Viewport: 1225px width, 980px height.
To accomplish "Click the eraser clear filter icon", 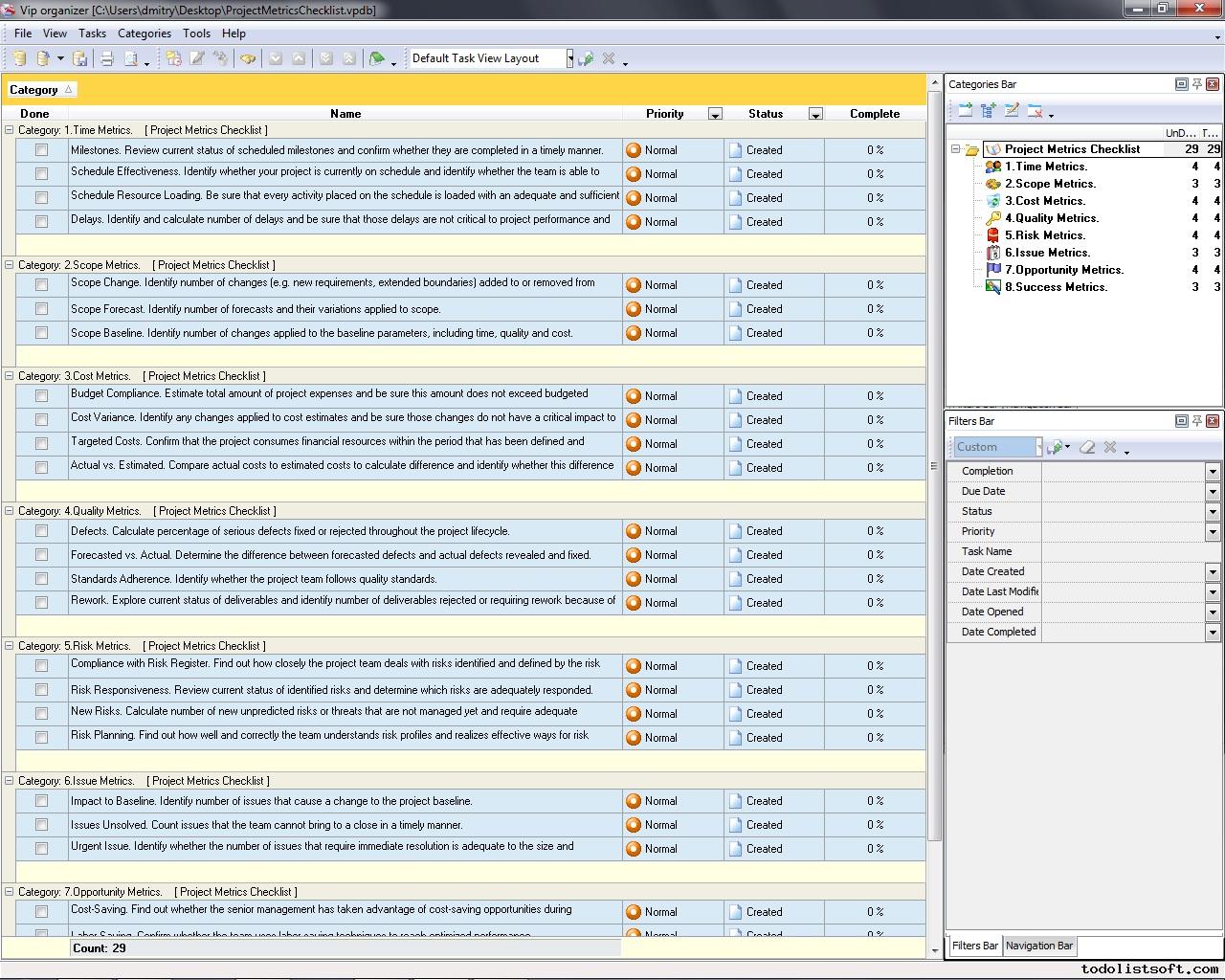I will pos(1087,447).
